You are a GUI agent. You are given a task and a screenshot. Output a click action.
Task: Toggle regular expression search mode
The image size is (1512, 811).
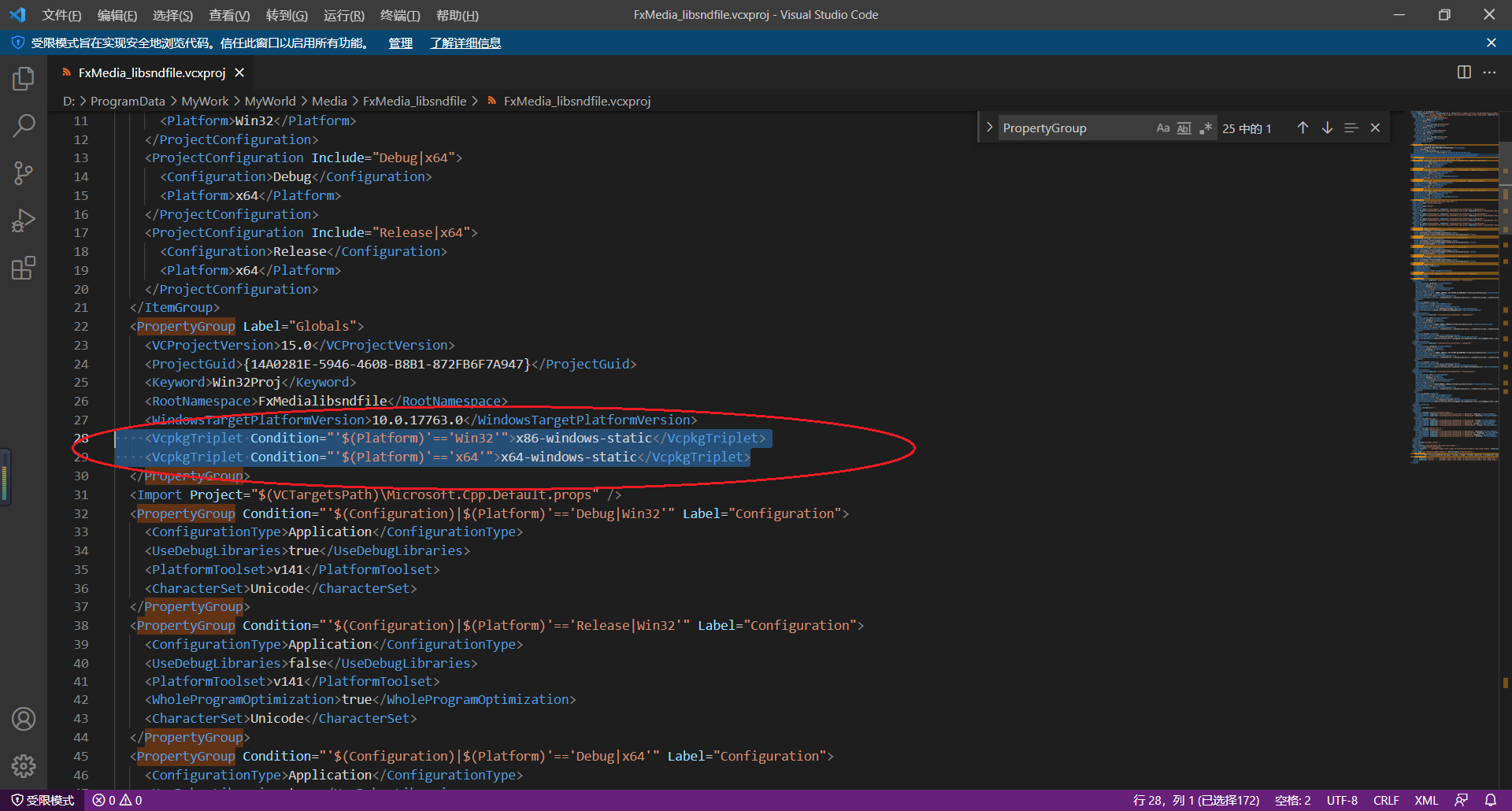click(x=1206, y=127)
